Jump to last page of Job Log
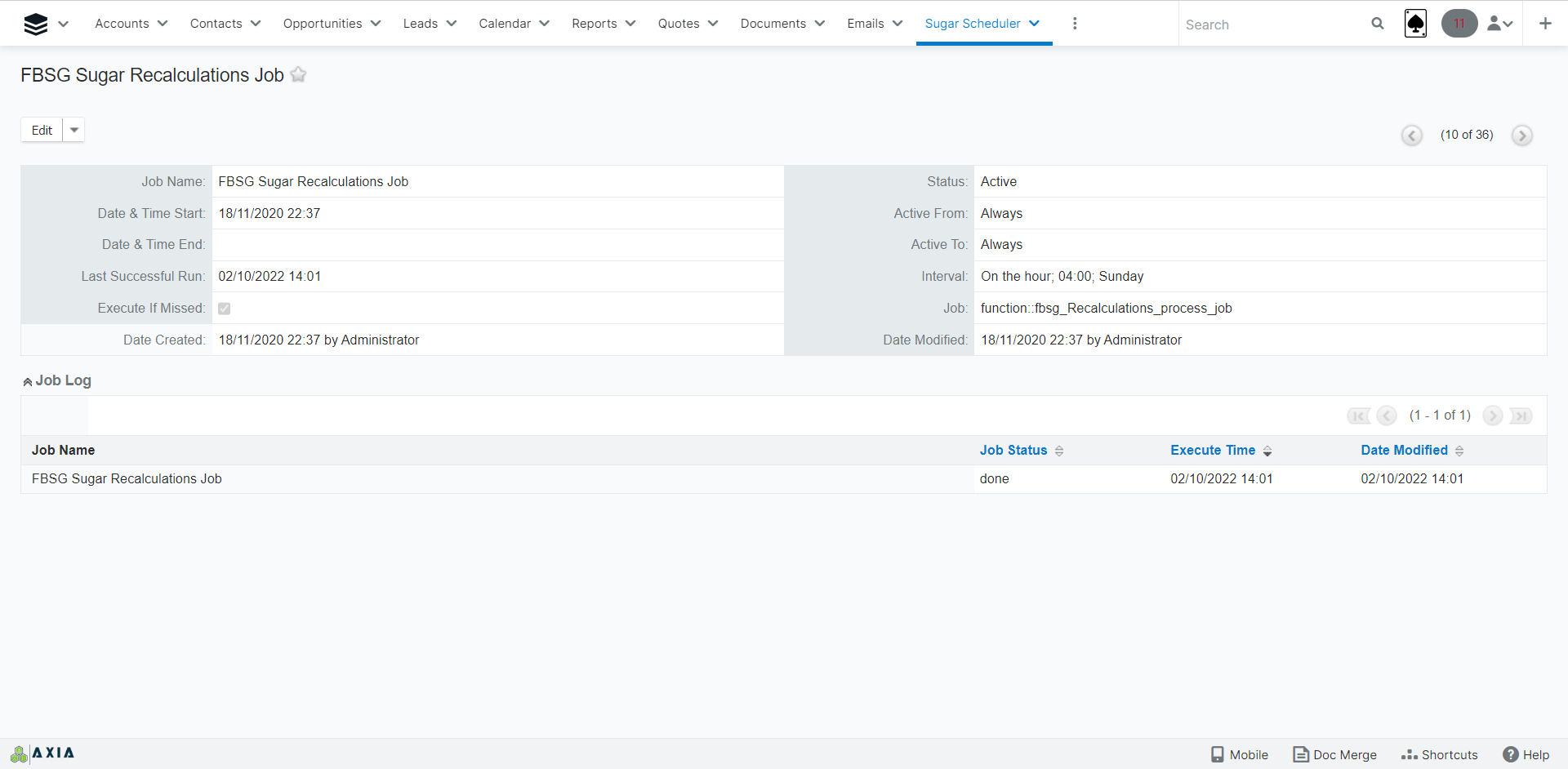This screenshot has width=1568, height=769. 1520,416
